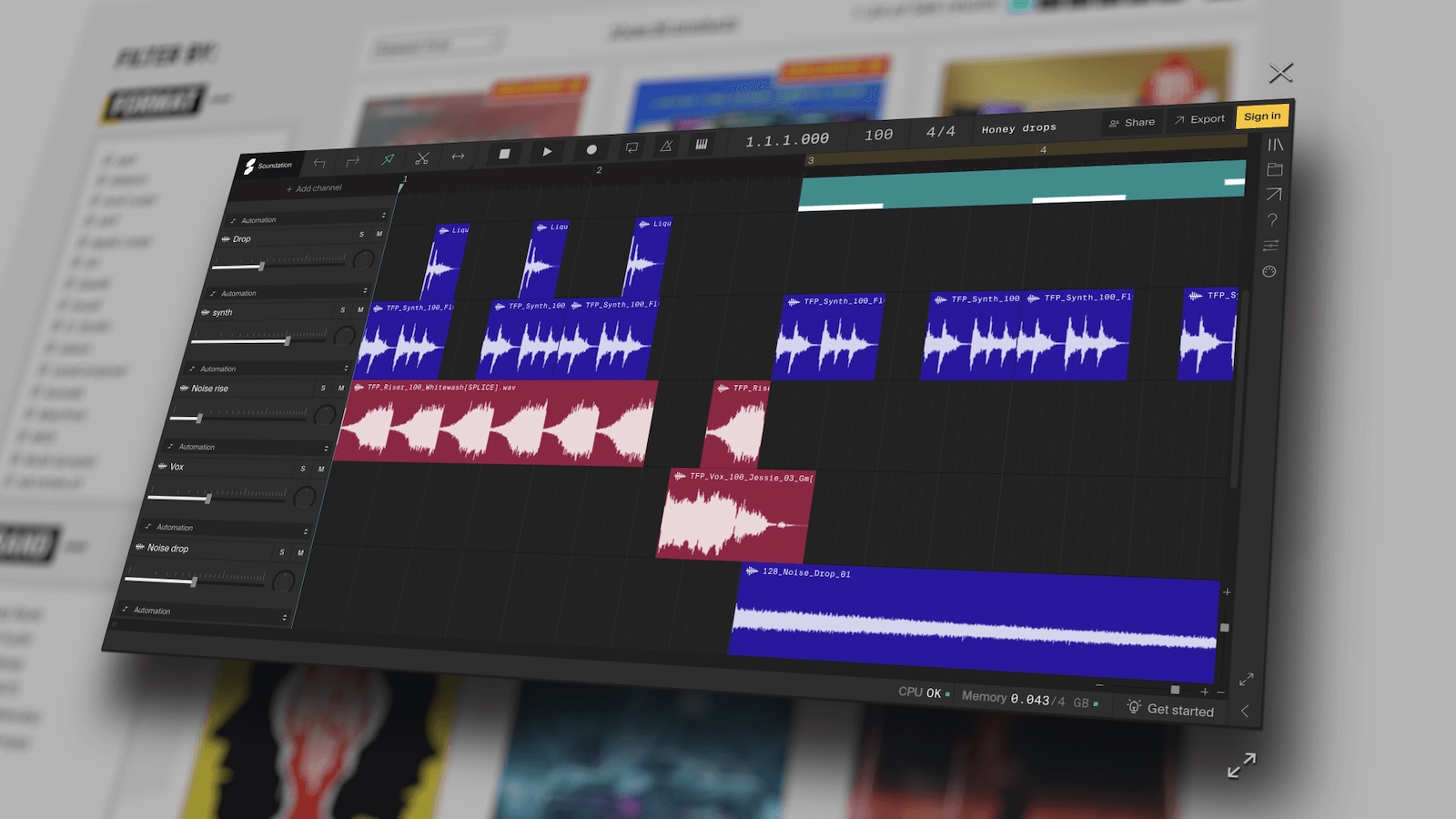Activate the arrow selection tool
This screenshot has height=819, width=1456.
386,161
